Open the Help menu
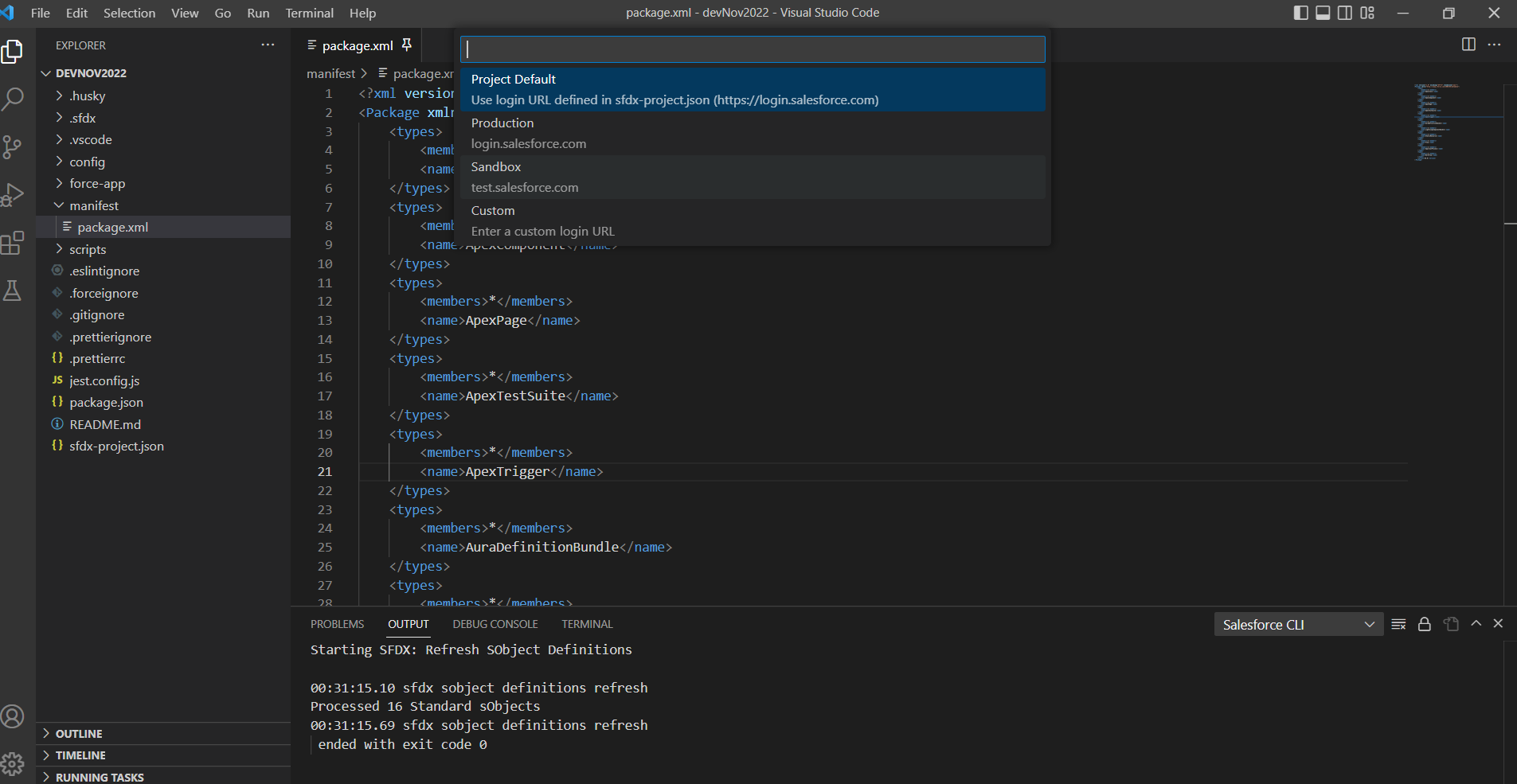The width and height of the screenshot is (1517, 784). click(x=362, y=13)
